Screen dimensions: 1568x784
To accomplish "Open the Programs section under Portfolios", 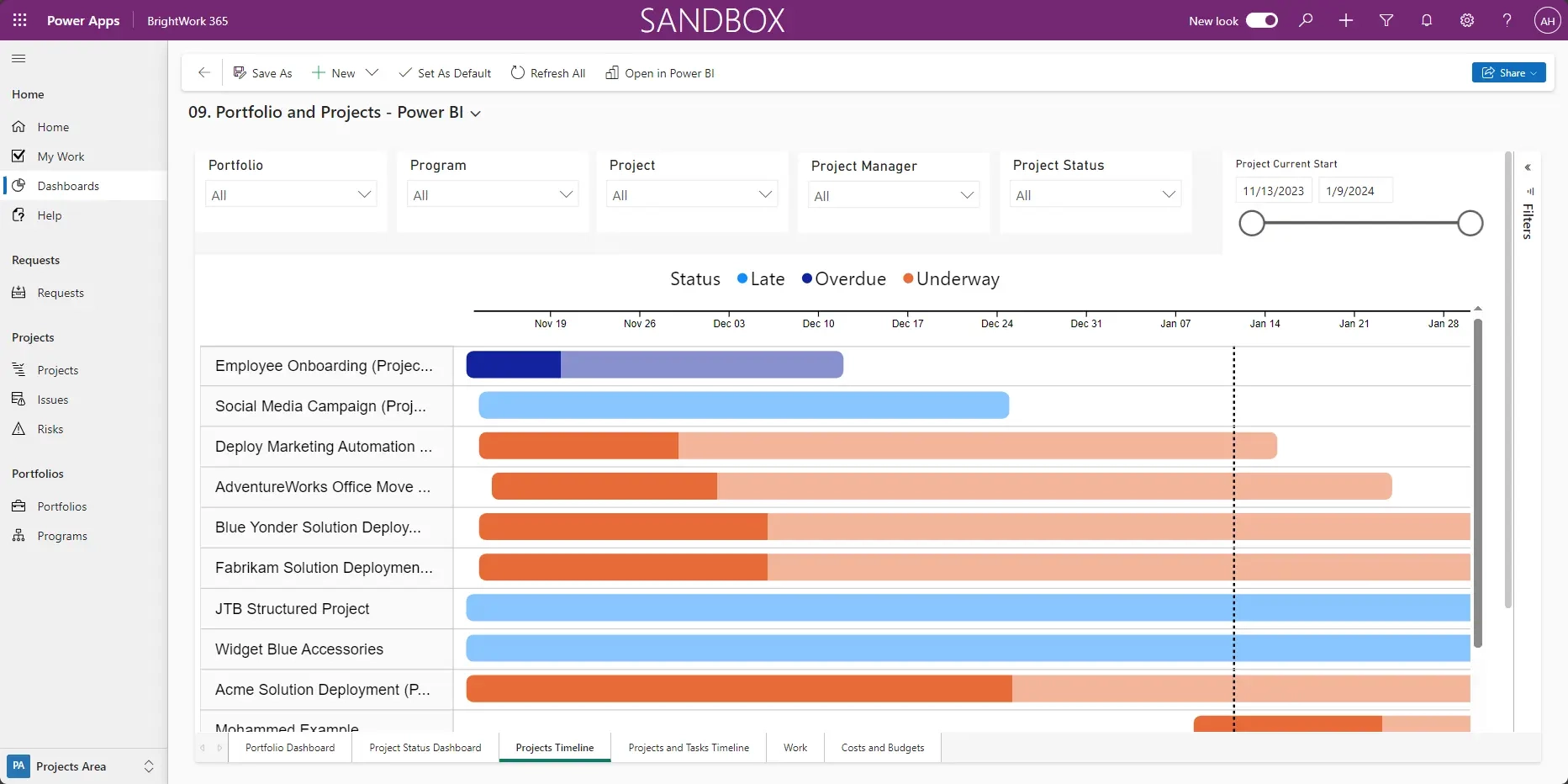I will (63, 535).
